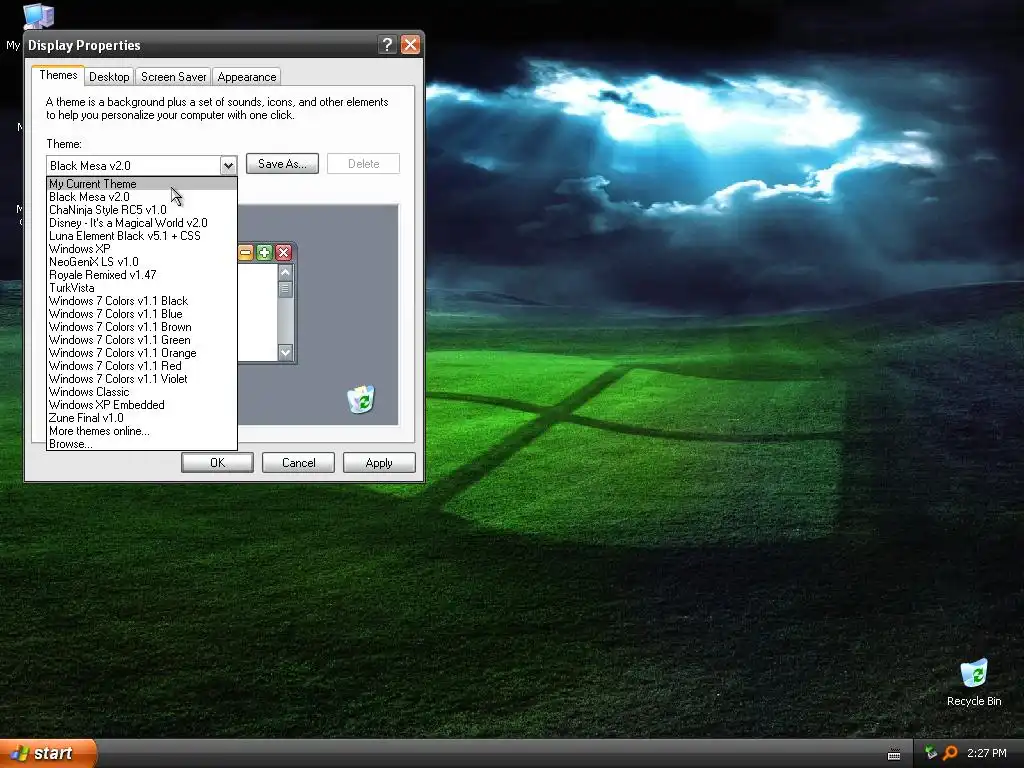The height and width of the screenshot is (768, 1024).
Task: Select Windows 7 Colors v1.1 Black
Action: [x=142, y=301]
